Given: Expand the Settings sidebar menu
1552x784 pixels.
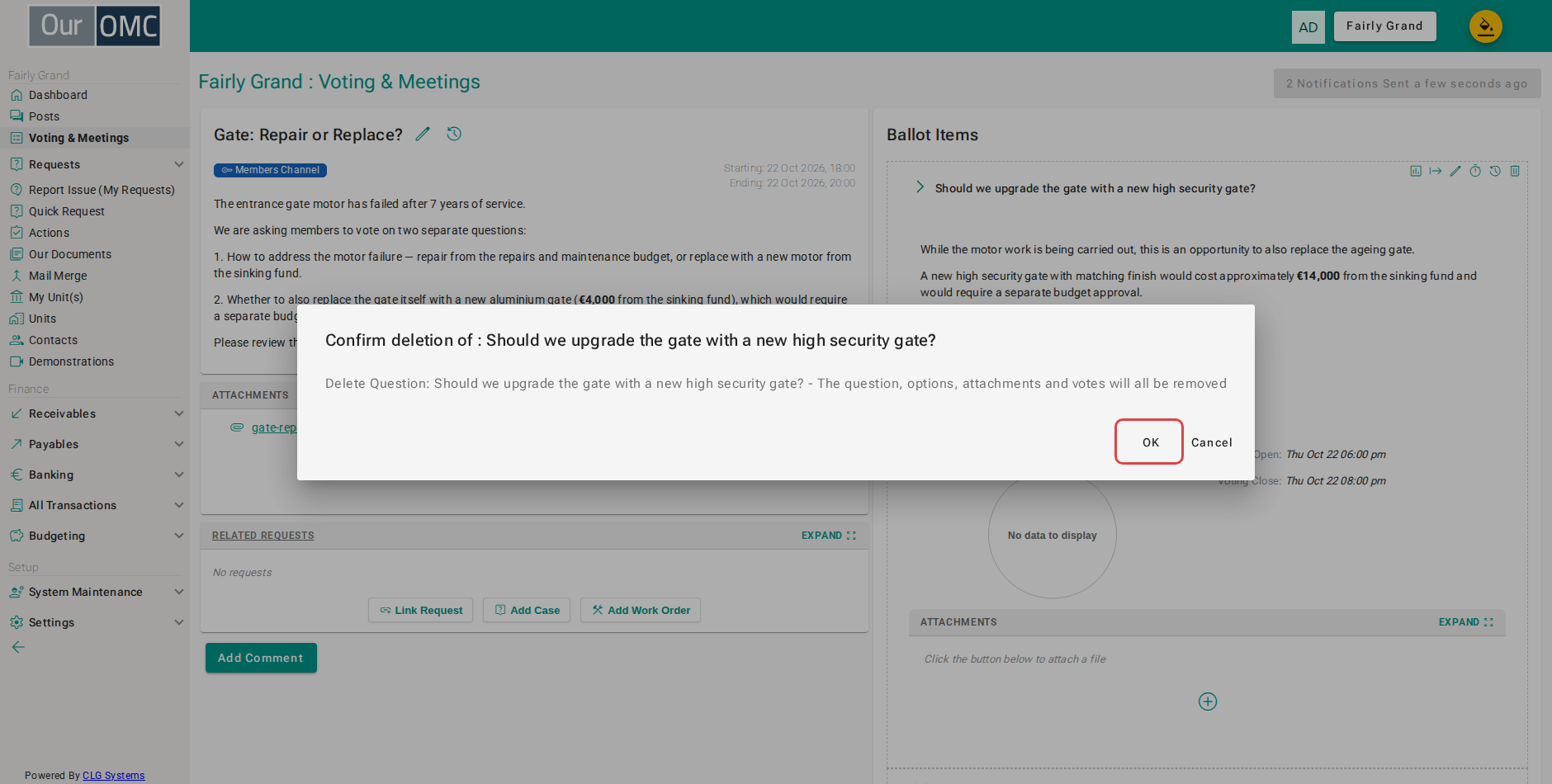Looking at the screenshot, I should pyautogui.click(x=95, y=622).
